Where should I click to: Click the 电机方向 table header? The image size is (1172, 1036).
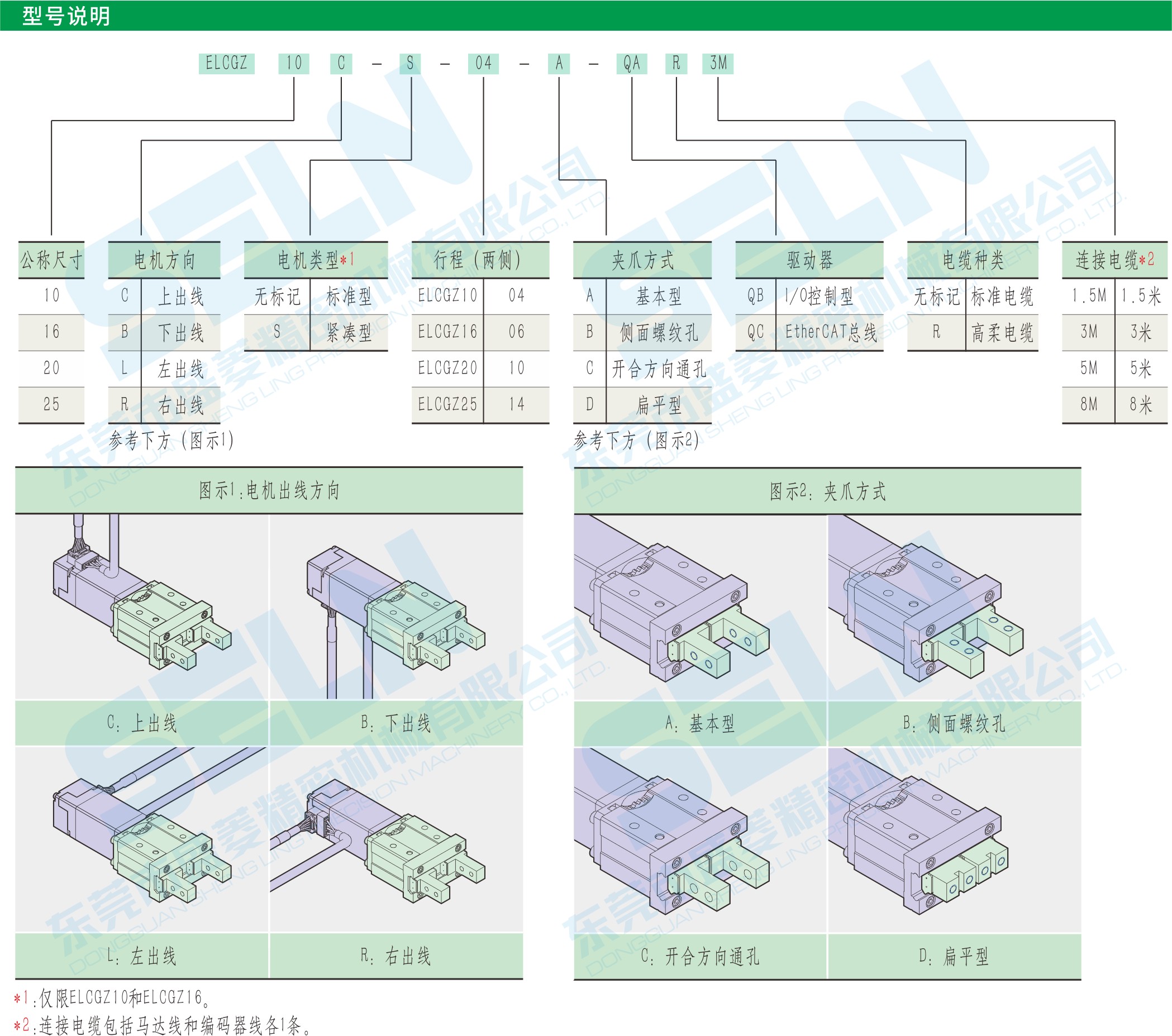(164, 260)
